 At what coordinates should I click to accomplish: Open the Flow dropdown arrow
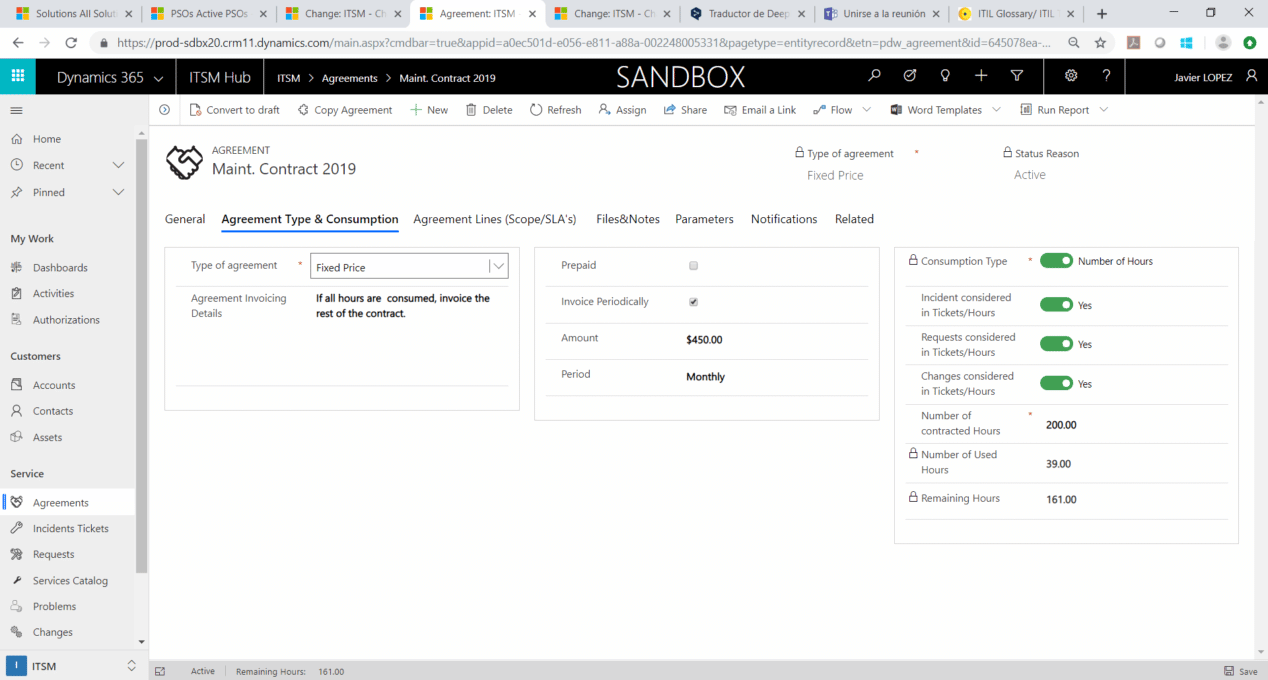(x=866, y=110)
